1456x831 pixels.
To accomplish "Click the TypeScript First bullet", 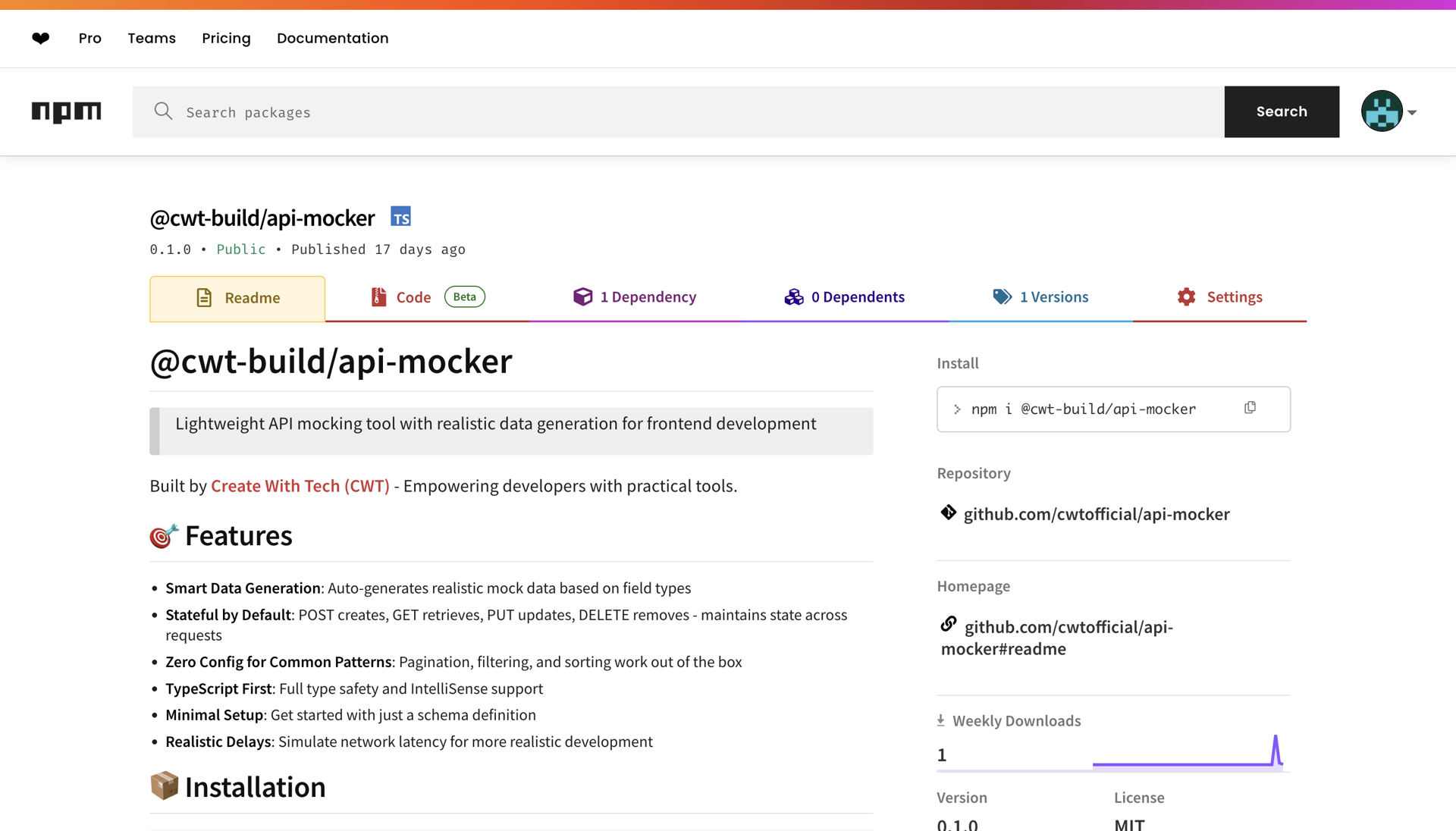I will [x=354, y=688].
